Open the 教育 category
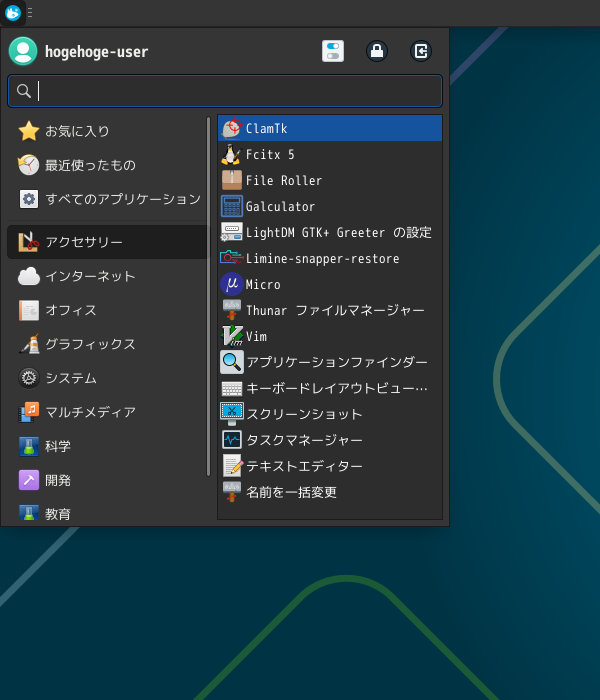Image resolution: width=600 pixels, height=700 pixels. point(106,514)
